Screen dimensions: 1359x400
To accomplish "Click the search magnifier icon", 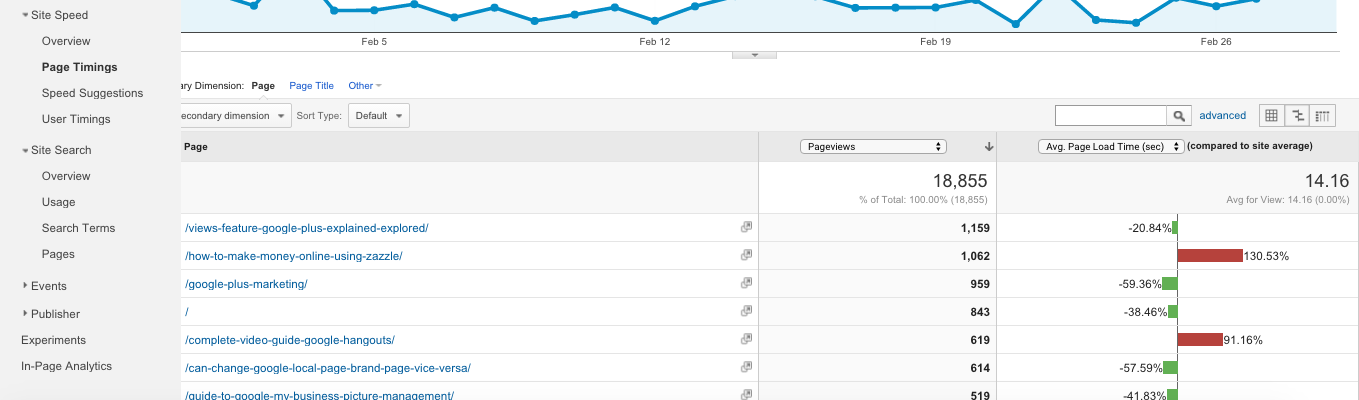I will click(1180, 116).
